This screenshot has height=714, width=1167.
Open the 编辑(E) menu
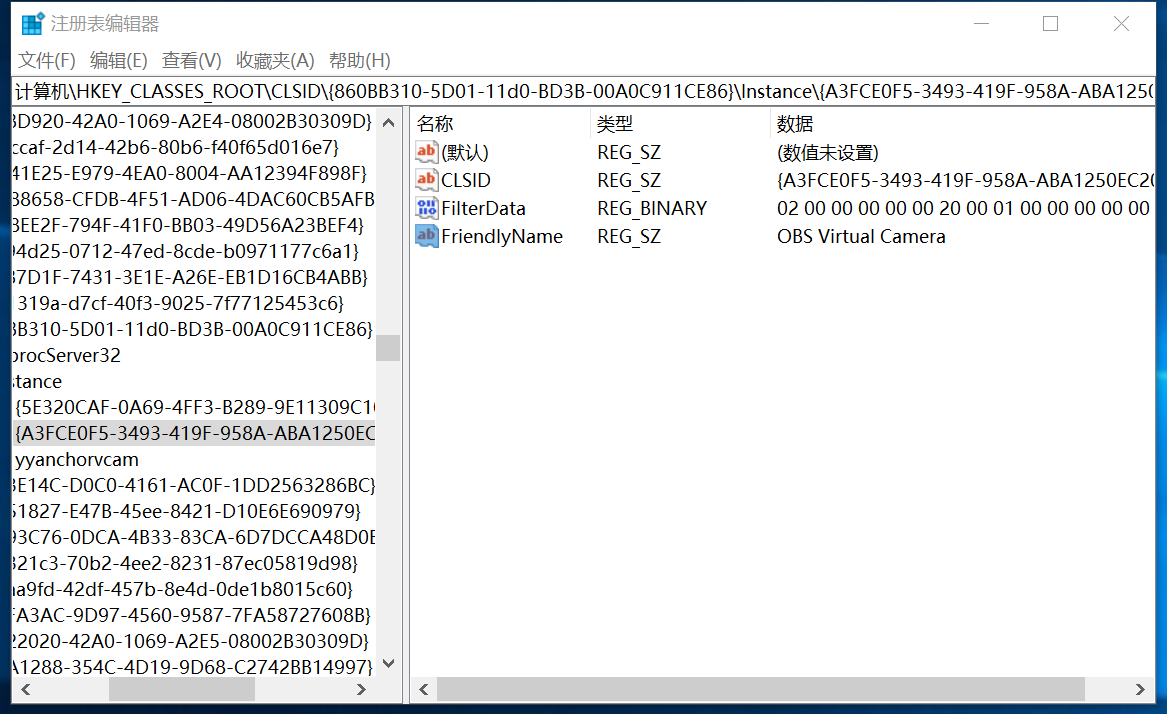119,60
